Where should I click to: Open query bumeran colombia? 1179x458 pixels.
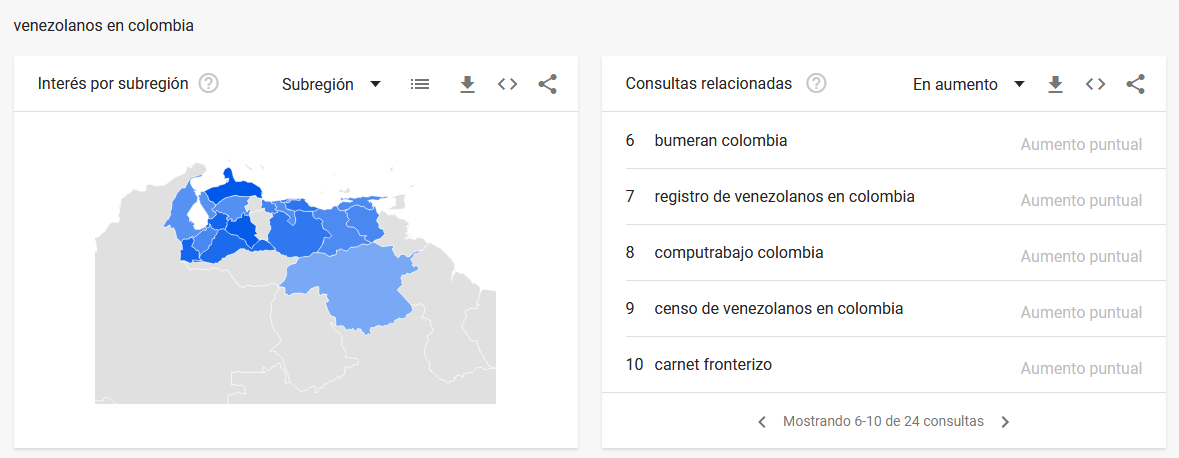pos(883,141)
